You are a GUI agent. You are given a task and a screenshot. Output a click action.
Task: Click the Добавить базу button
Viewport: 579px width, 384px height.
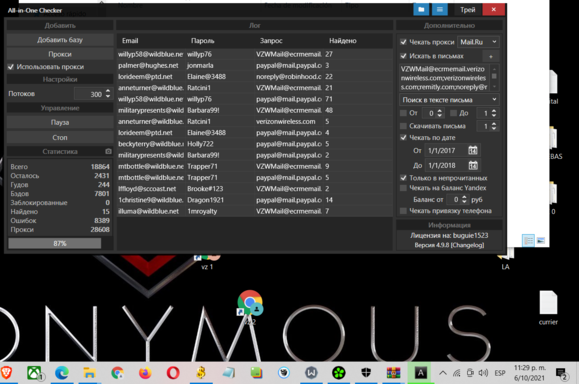point(60,40)
